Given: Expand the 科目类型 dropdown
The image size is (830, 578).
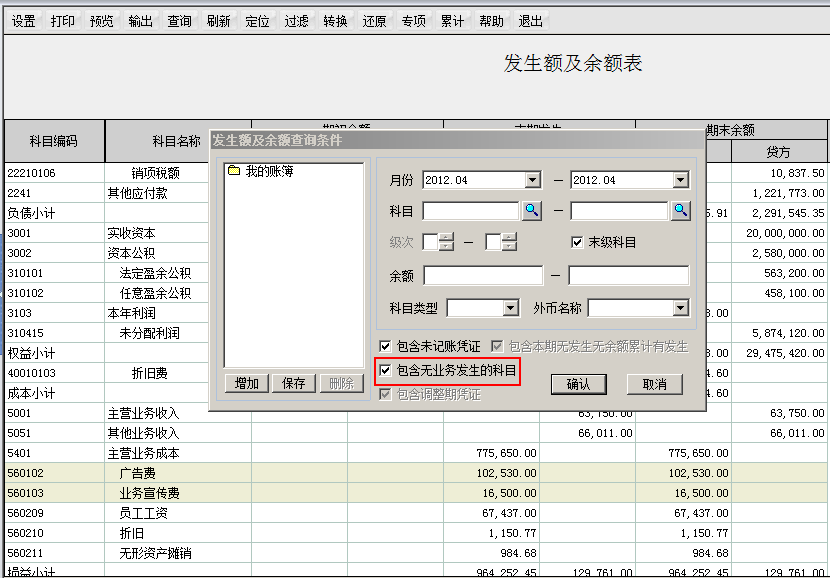Looking at the screenshot, I should click(x=510, y=308).
